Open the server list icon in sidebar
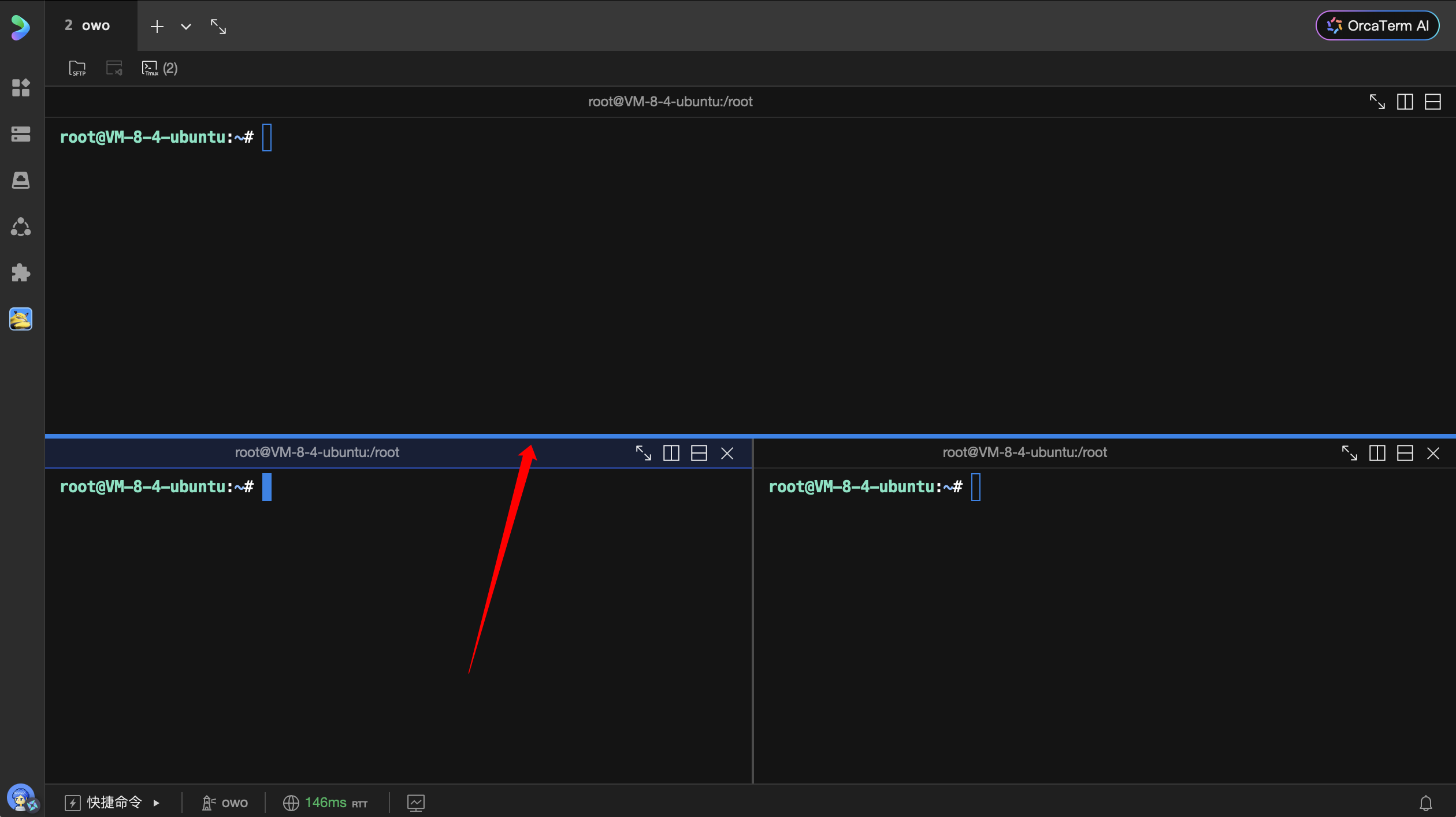The height and width of the screenshot is (817, 1456). point(21,134)
